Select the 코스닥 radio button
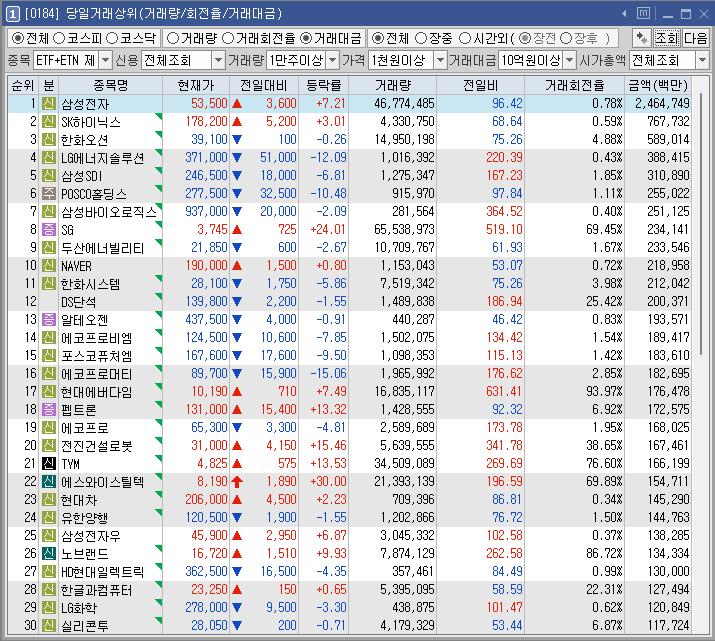715x641 pixels. point(112,38)
